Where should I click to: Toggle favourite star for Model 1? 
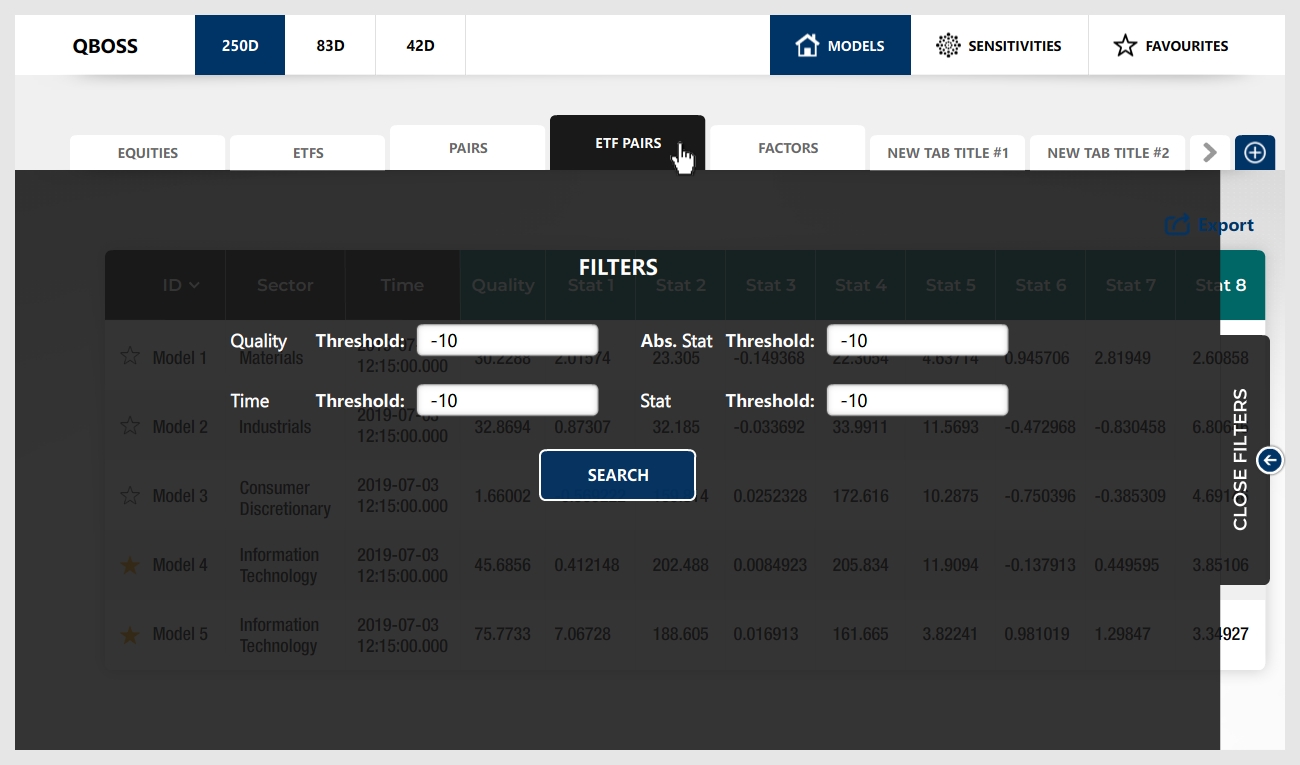tap(130, 357)
